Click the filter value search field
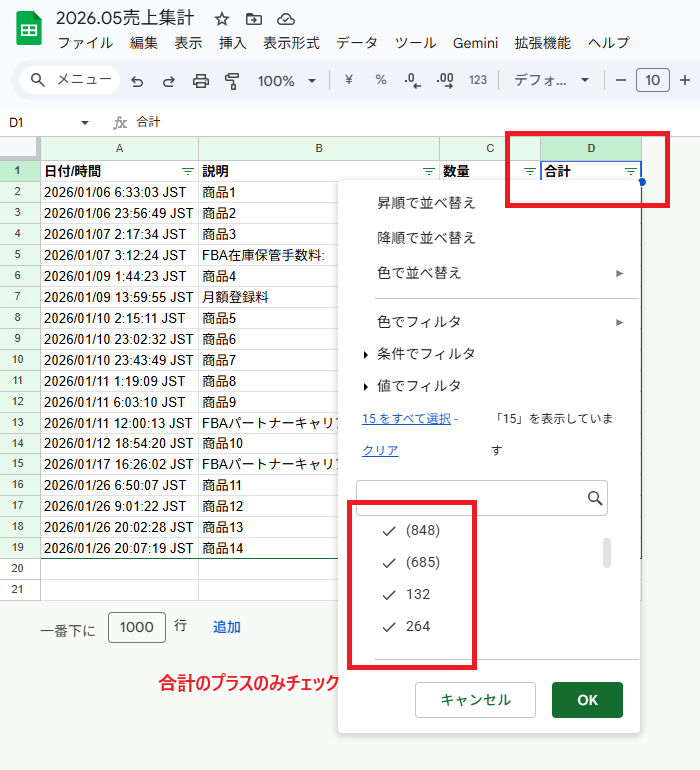700x770 pixels. [x=470, y=498]
